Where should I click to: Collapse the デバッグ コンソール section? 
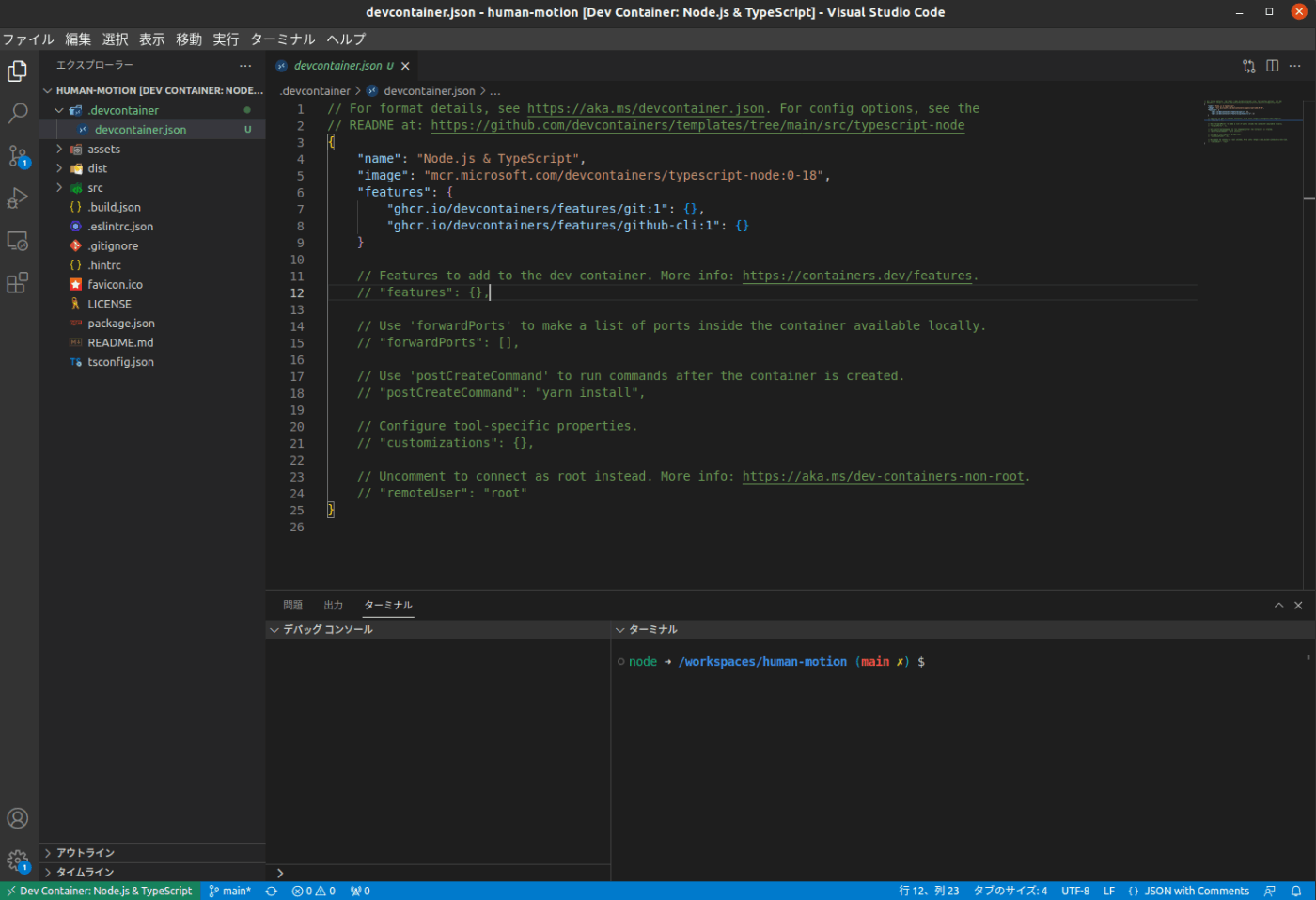pyautogui.click(x=438, y=630)
